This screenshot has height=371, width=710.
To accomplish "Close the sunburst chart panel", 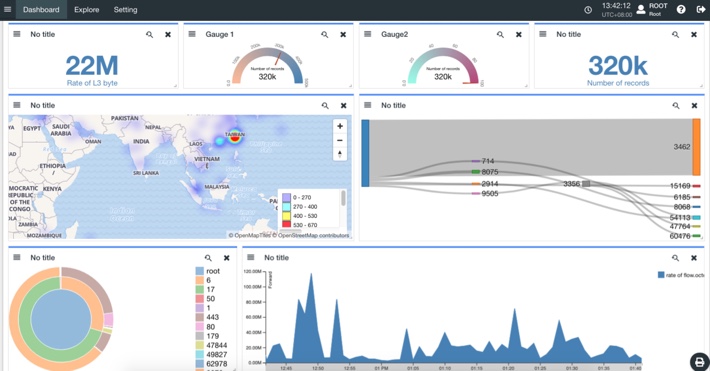I will (227, 258).
